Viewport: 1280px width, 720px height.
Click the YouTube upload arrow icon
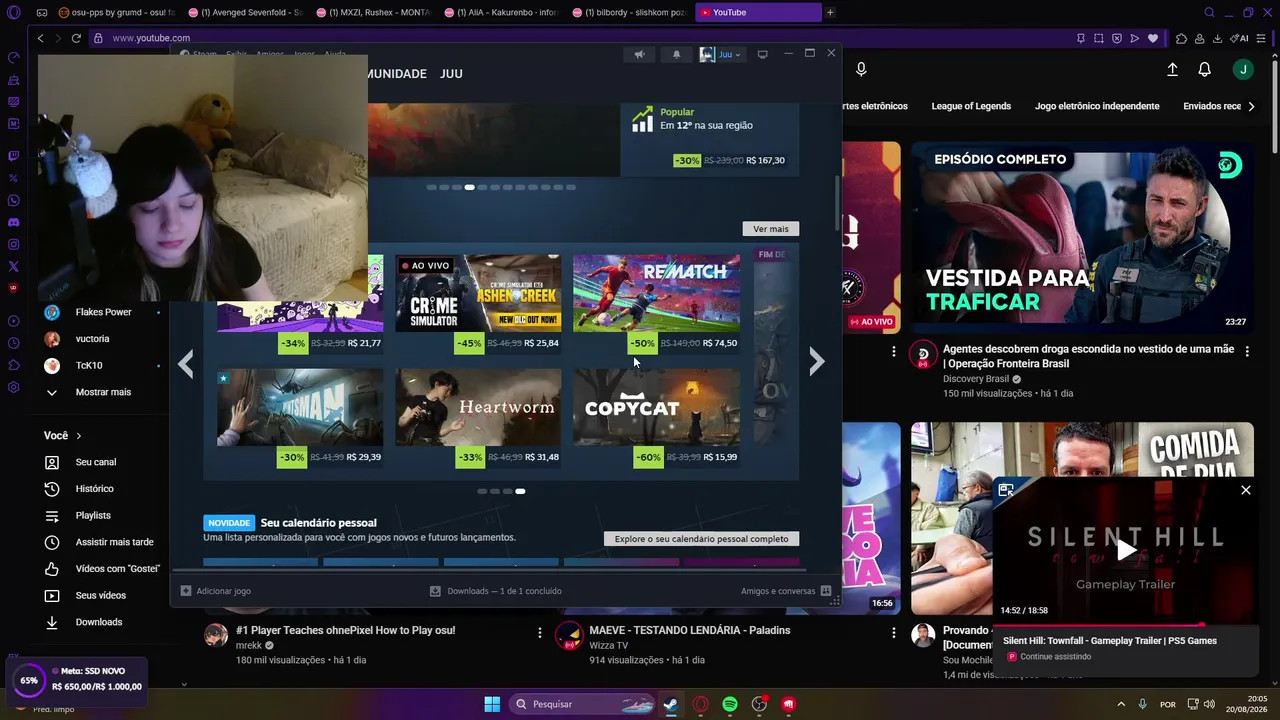tap(1172, 69)
